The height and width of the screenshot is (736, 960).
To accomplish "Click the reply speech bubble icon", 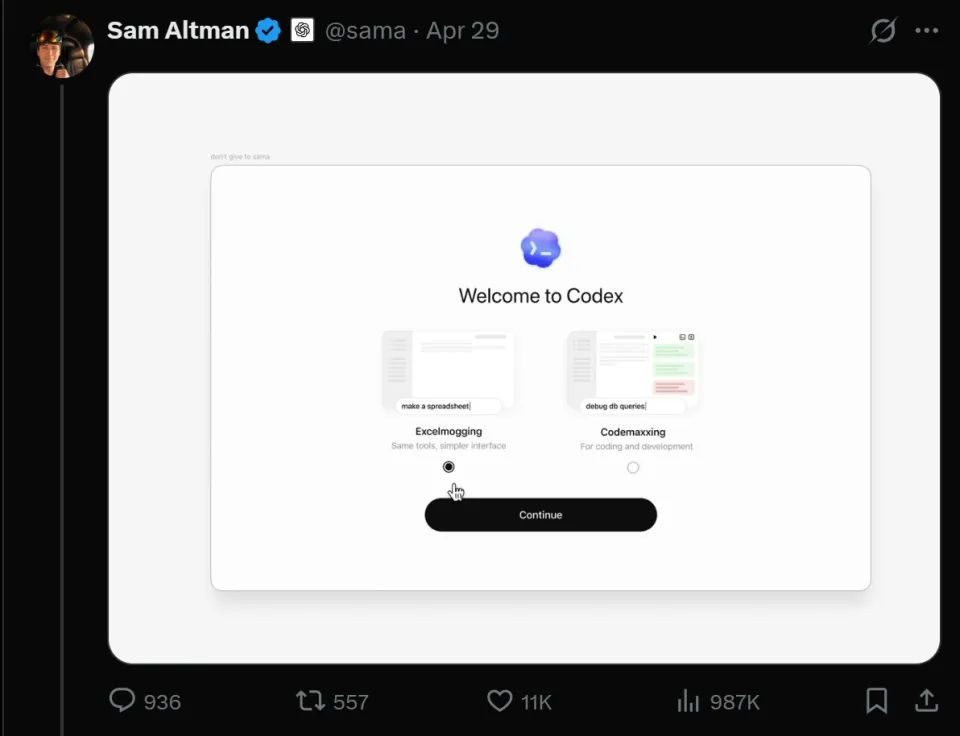I will (122, 700).
